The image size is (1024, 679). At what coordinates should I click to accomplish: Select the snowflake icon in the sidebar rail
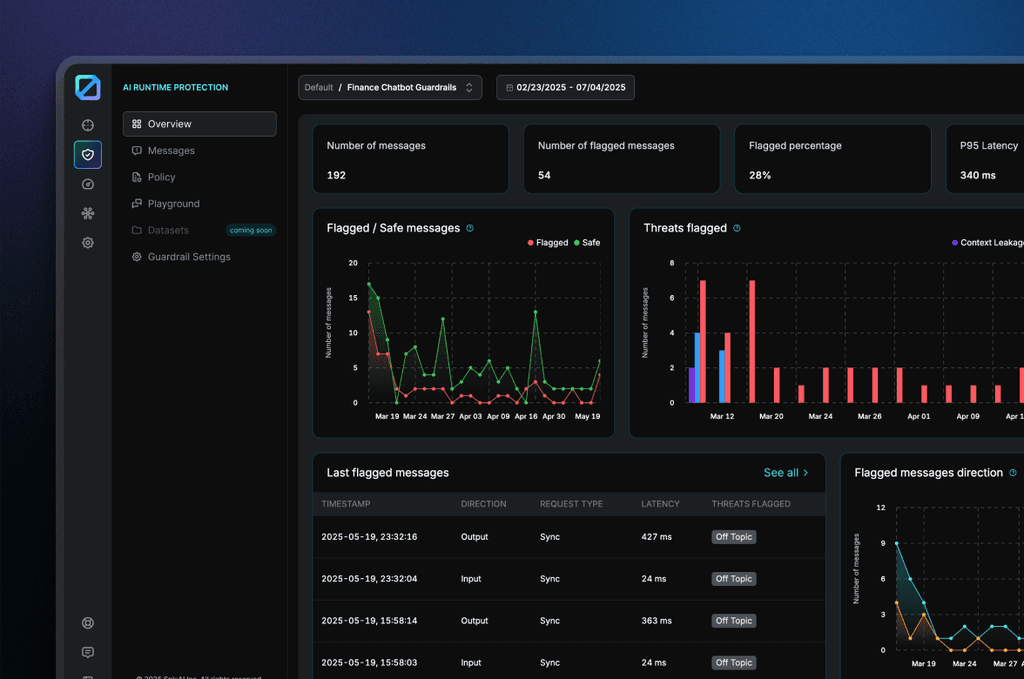[x=87, y=213]
